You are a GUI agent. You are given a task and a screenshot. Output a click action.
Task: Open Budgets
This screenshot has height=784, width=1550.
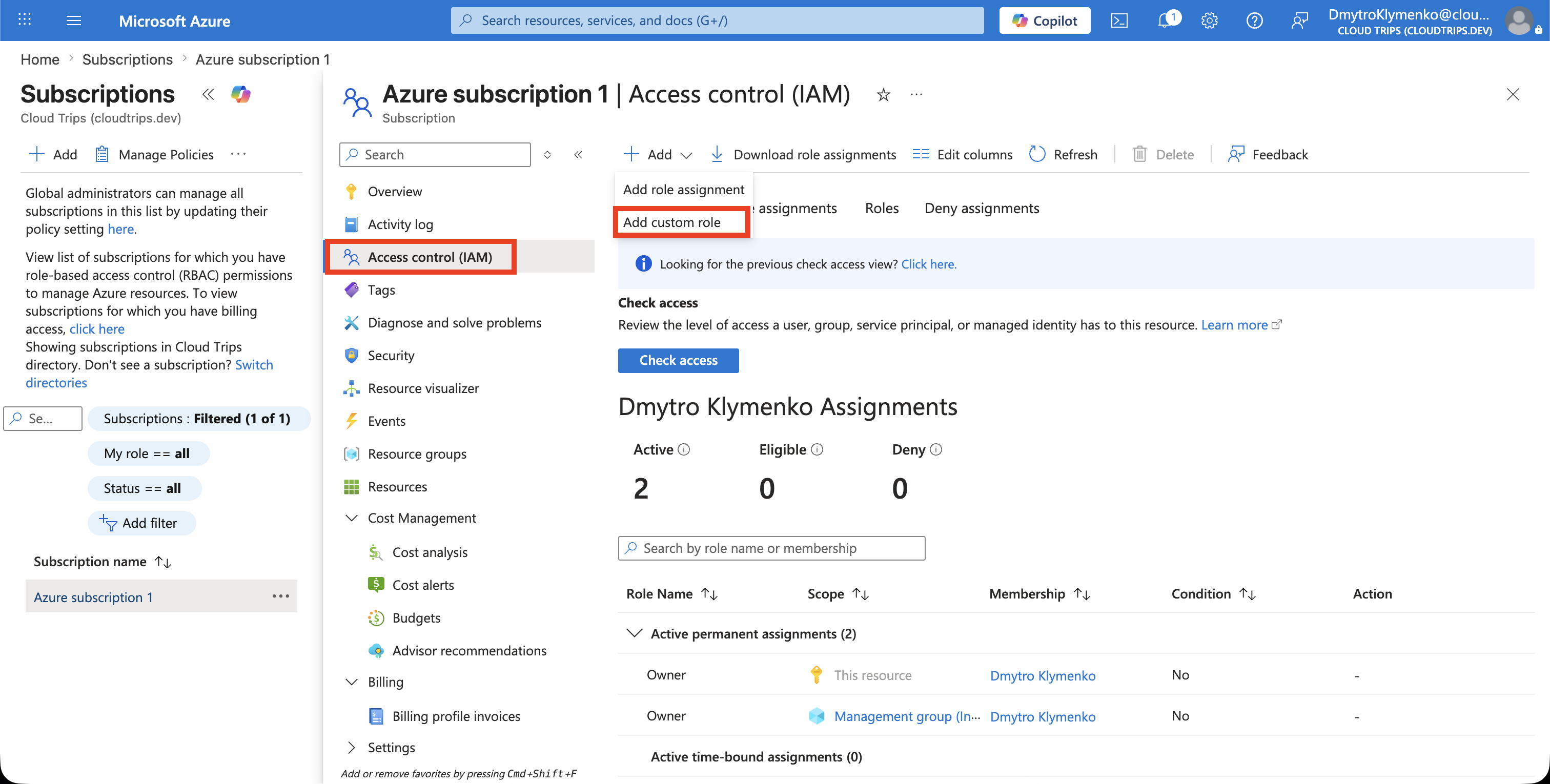tap(416, 618)
